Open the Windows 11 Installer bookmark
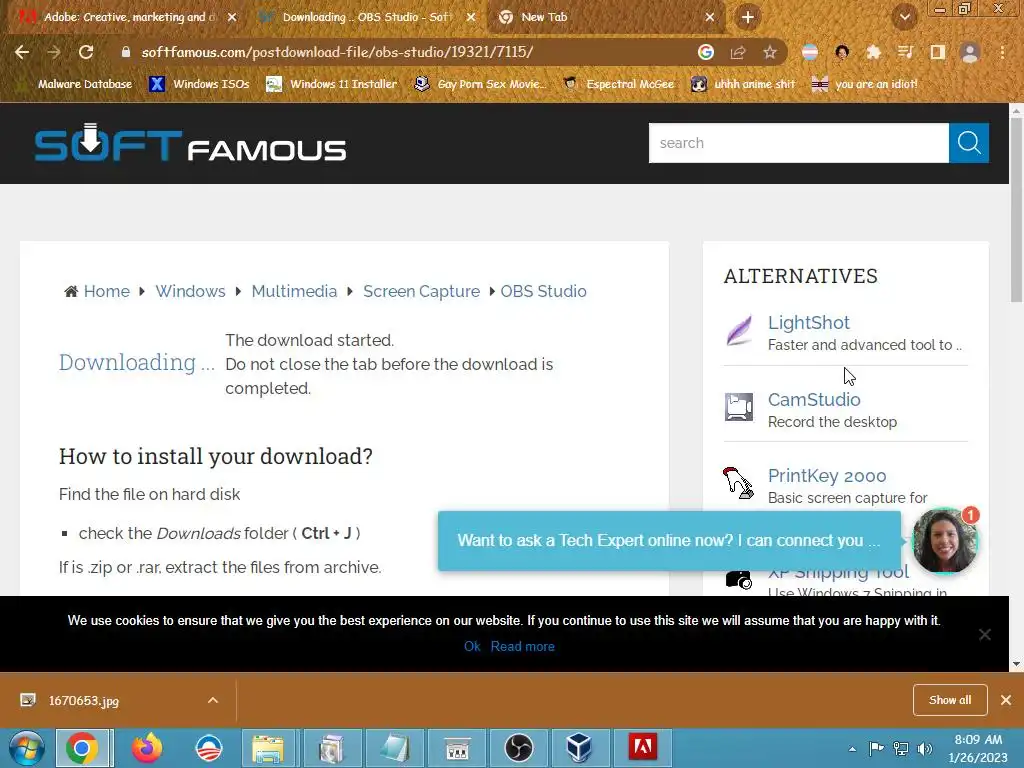The height and width of the screenshot is (768, 1024). coord(332,84)
